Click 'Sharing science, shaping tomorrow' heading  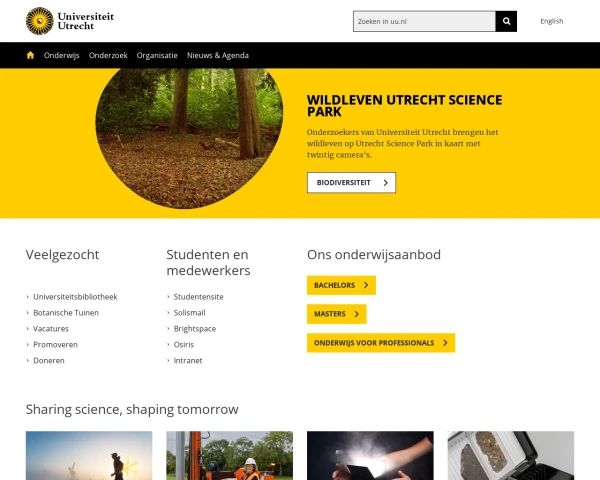[x=132, y=409]
